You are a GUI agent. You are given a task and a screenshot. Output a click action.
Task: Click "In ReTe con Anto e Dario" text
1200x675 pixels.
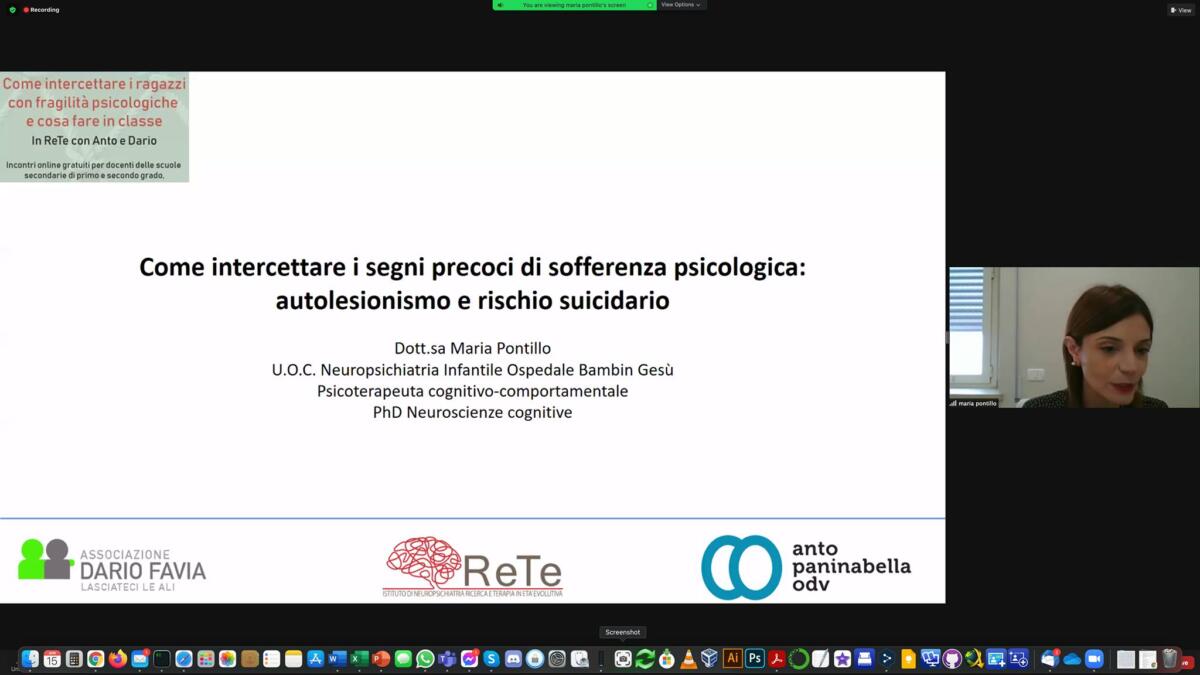[x=94, y=141]
